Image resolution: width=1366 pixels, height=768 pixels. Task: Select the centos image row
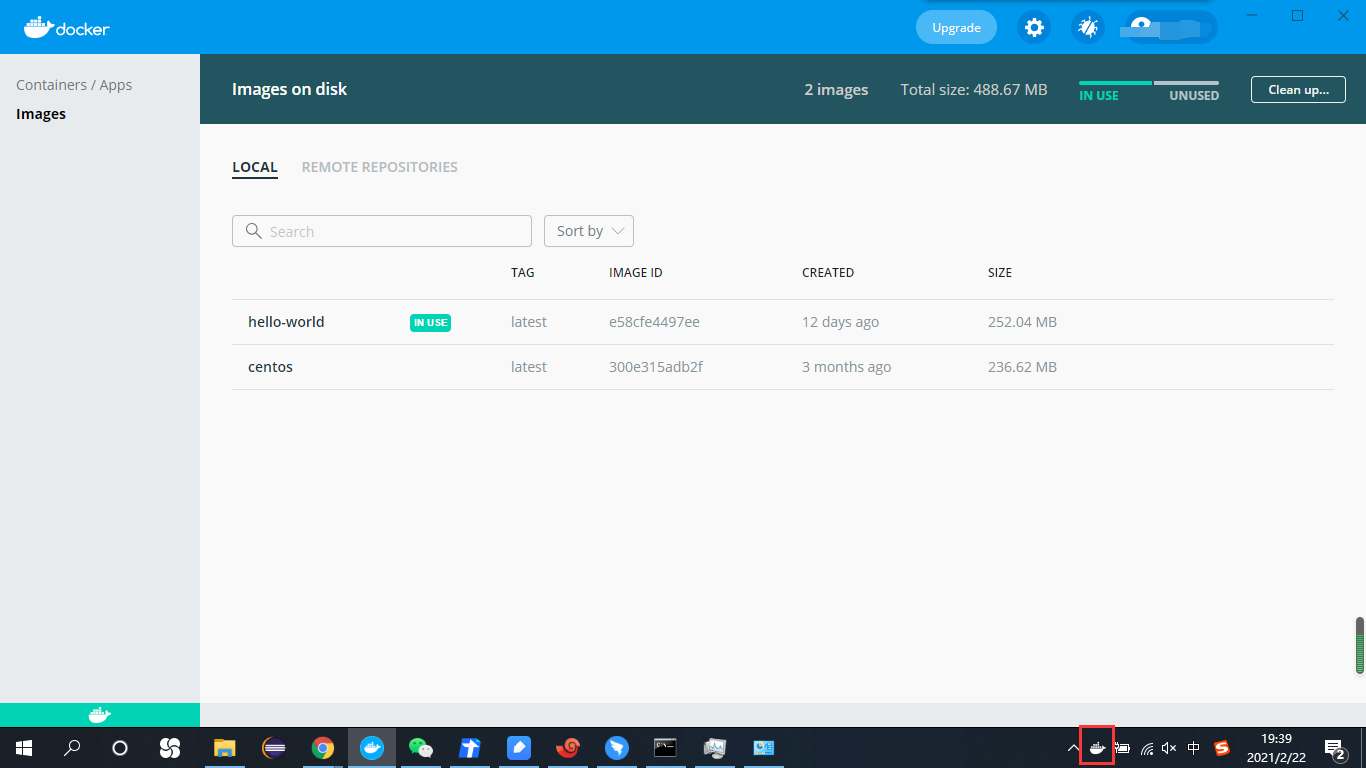tap(782, 367)
